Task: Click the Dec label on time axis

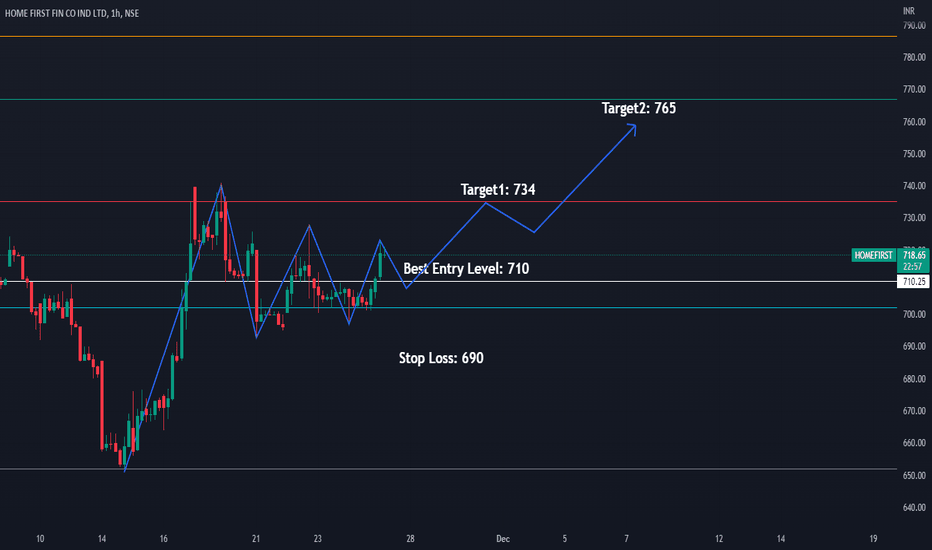Action: click(x=503, y=539)
